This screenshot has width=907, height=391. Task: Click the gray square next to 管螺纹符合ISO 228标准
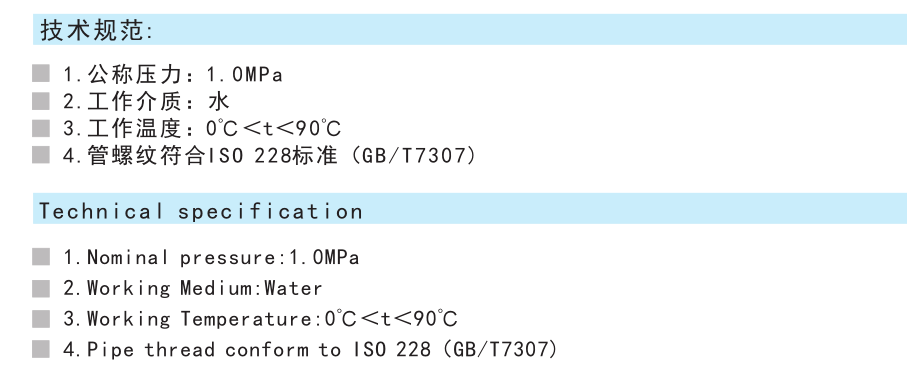click(41, 155)
